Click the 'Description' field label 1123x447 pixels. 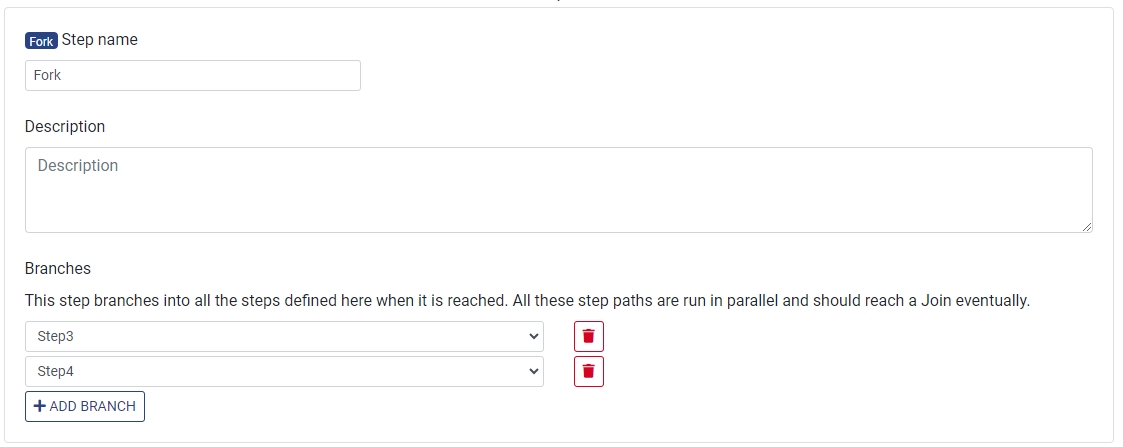[65, 127]
